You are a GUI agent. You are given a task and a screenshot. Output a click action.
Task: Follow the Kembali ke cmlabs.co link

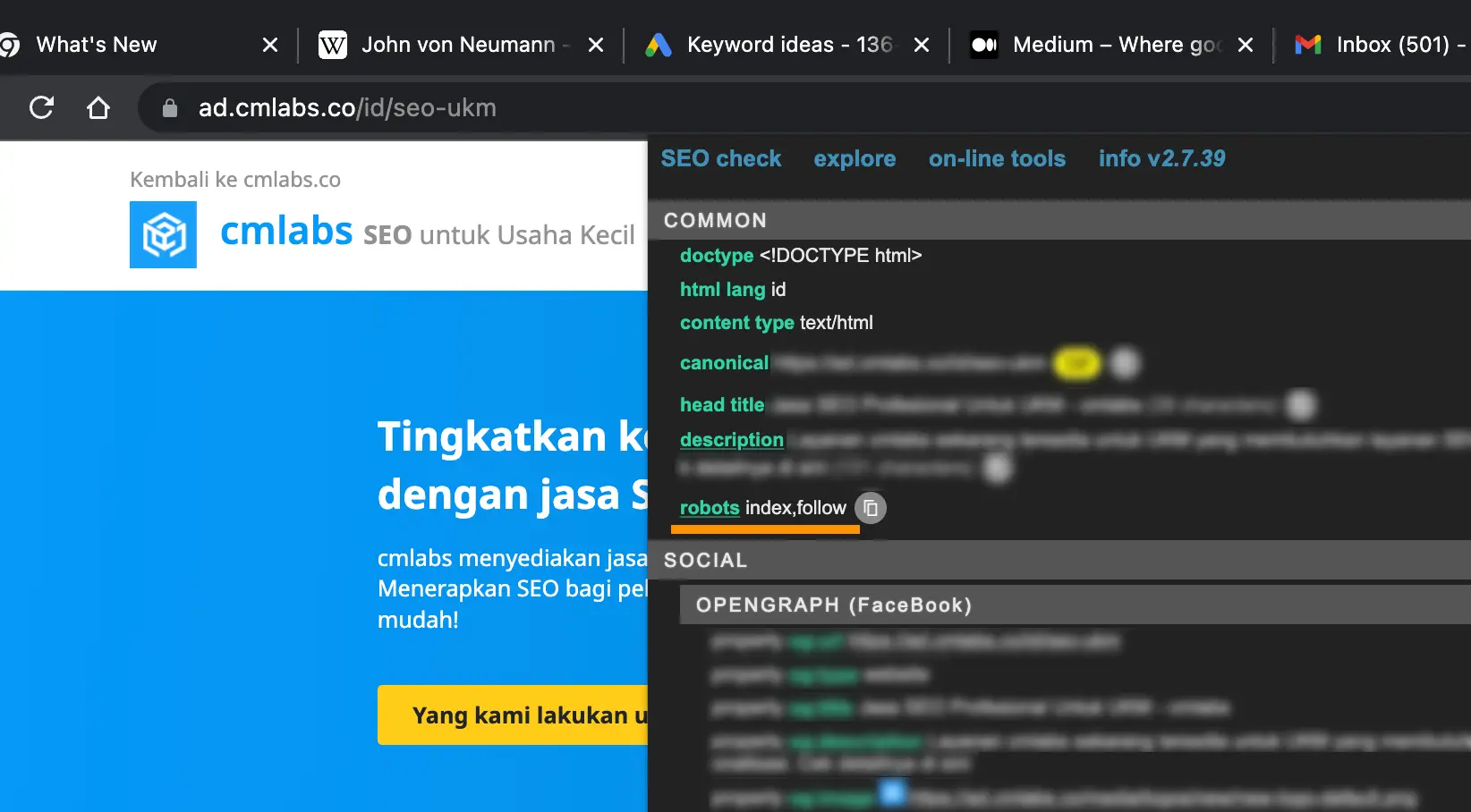tap(235, 180)
